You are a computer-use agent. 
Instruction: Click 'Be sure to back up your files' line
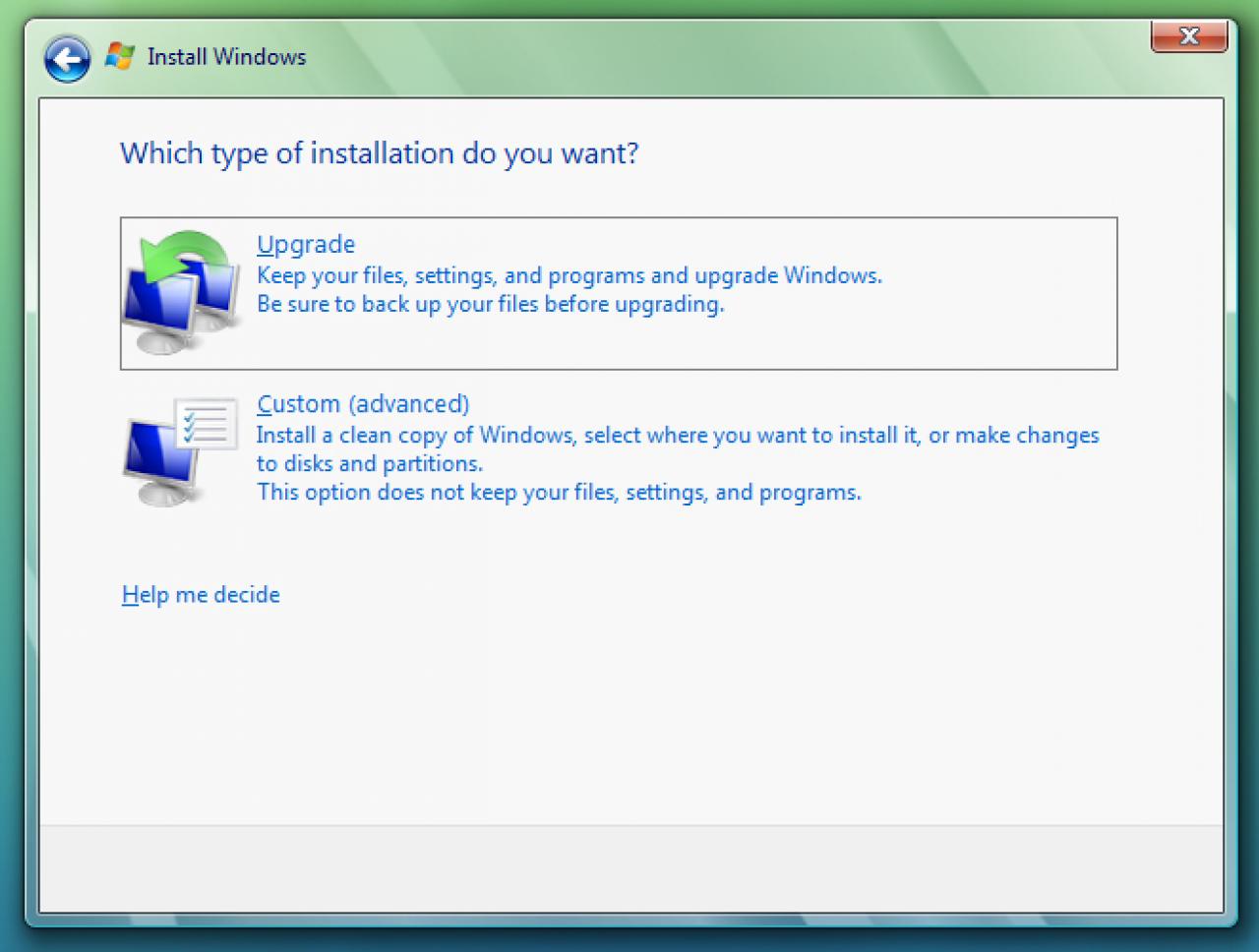click(491, 305)
